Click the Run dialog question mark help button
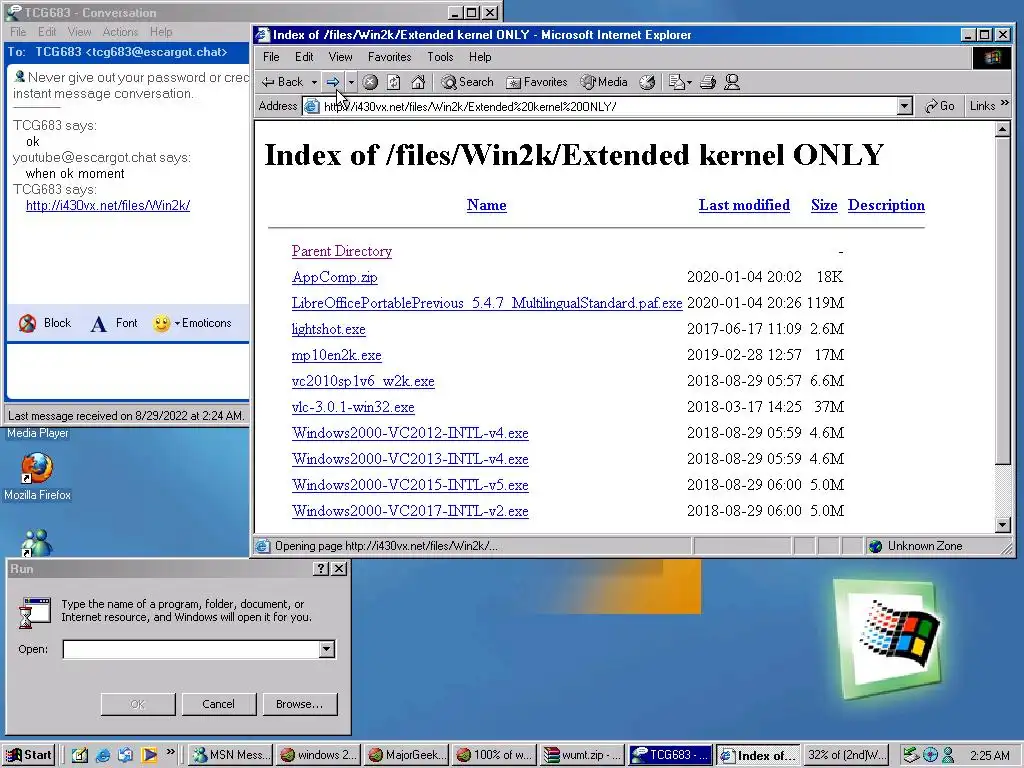The width and height of the screenshot is (1024, 768). pyautogui.click(x=320, y=569)
